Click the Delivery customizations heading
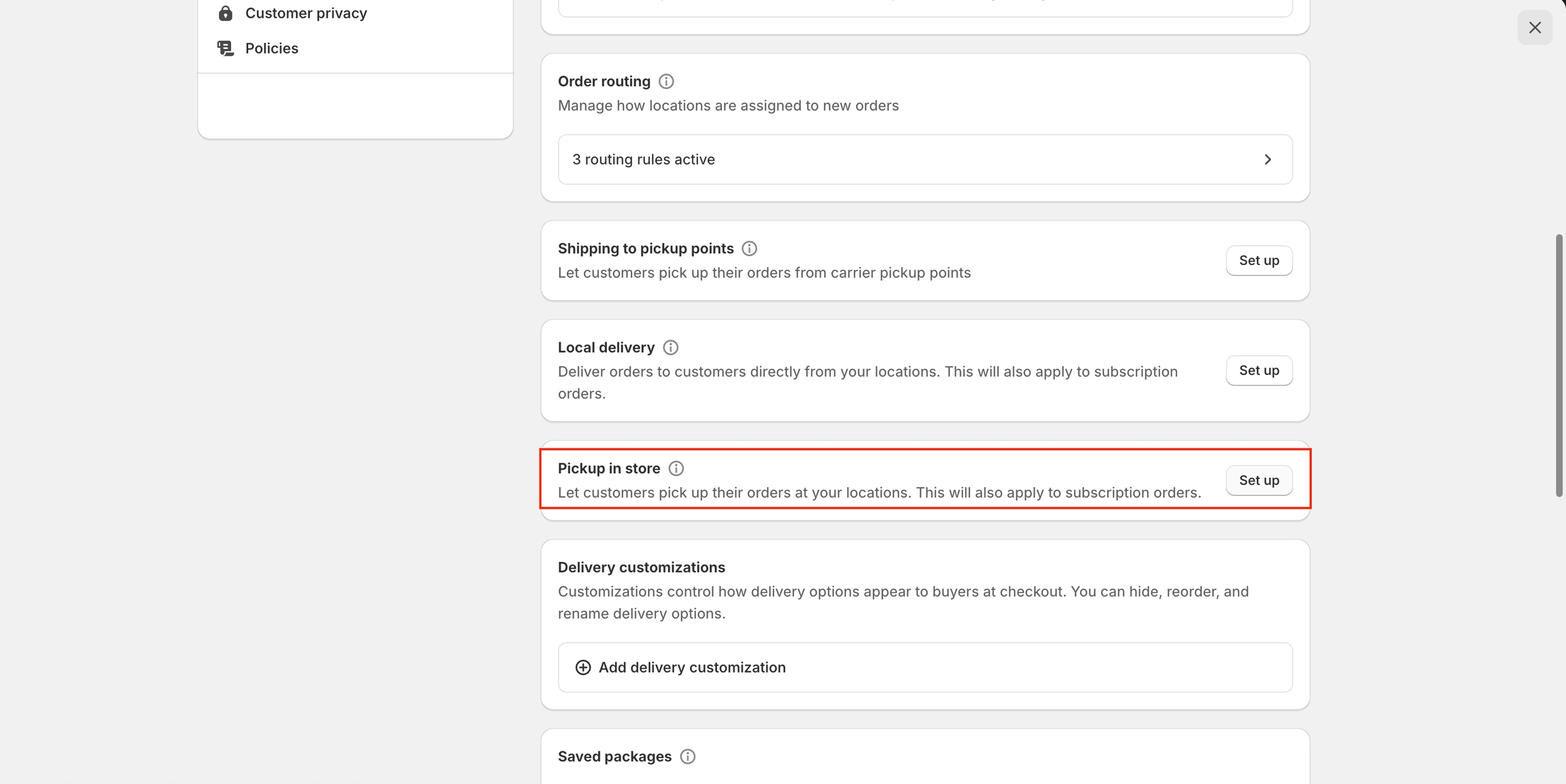The width and height of the screenshot is (1566, 784). [x=641, y=567]
